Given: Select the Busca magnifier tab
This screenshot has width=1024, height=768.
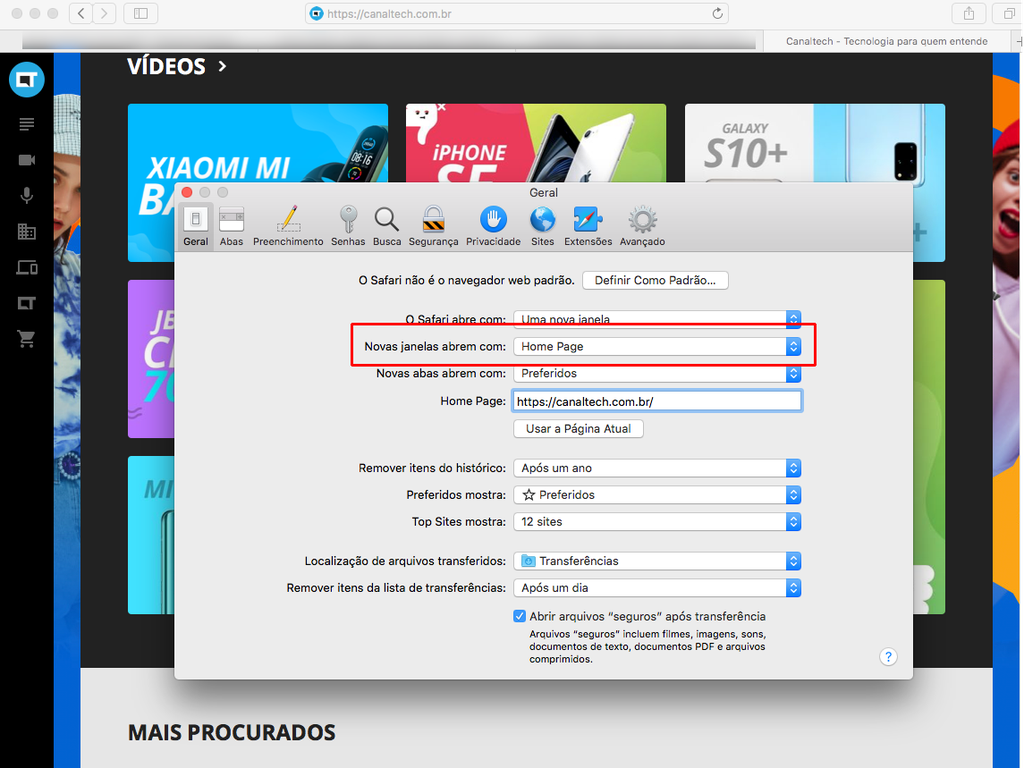Looking at the screenshot, I should (387, 226).
